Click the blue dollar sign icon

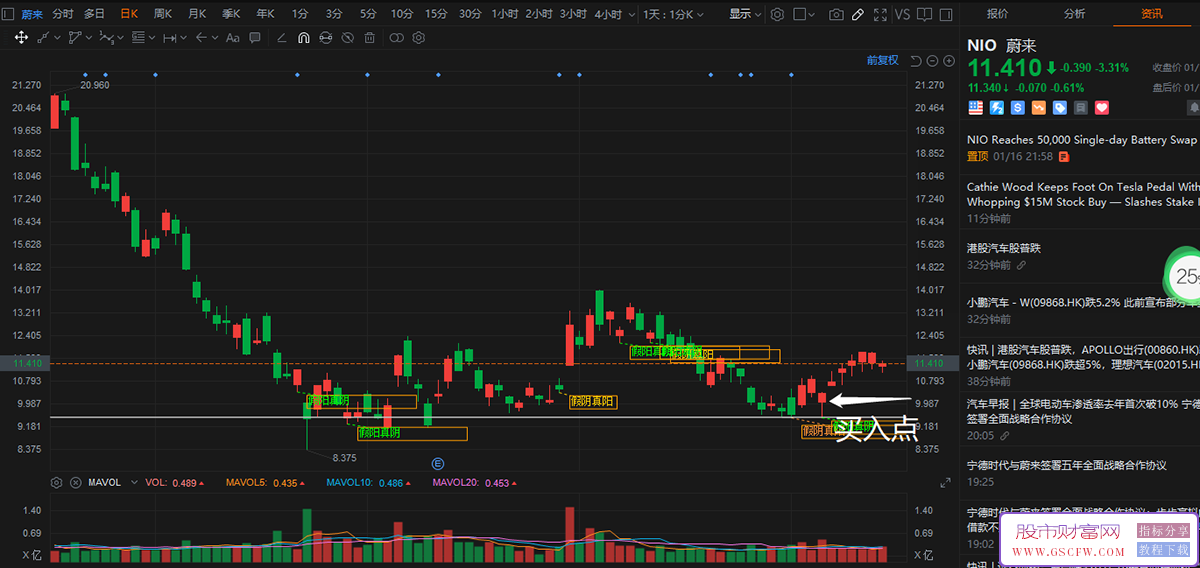click(x=1018, y=107)
